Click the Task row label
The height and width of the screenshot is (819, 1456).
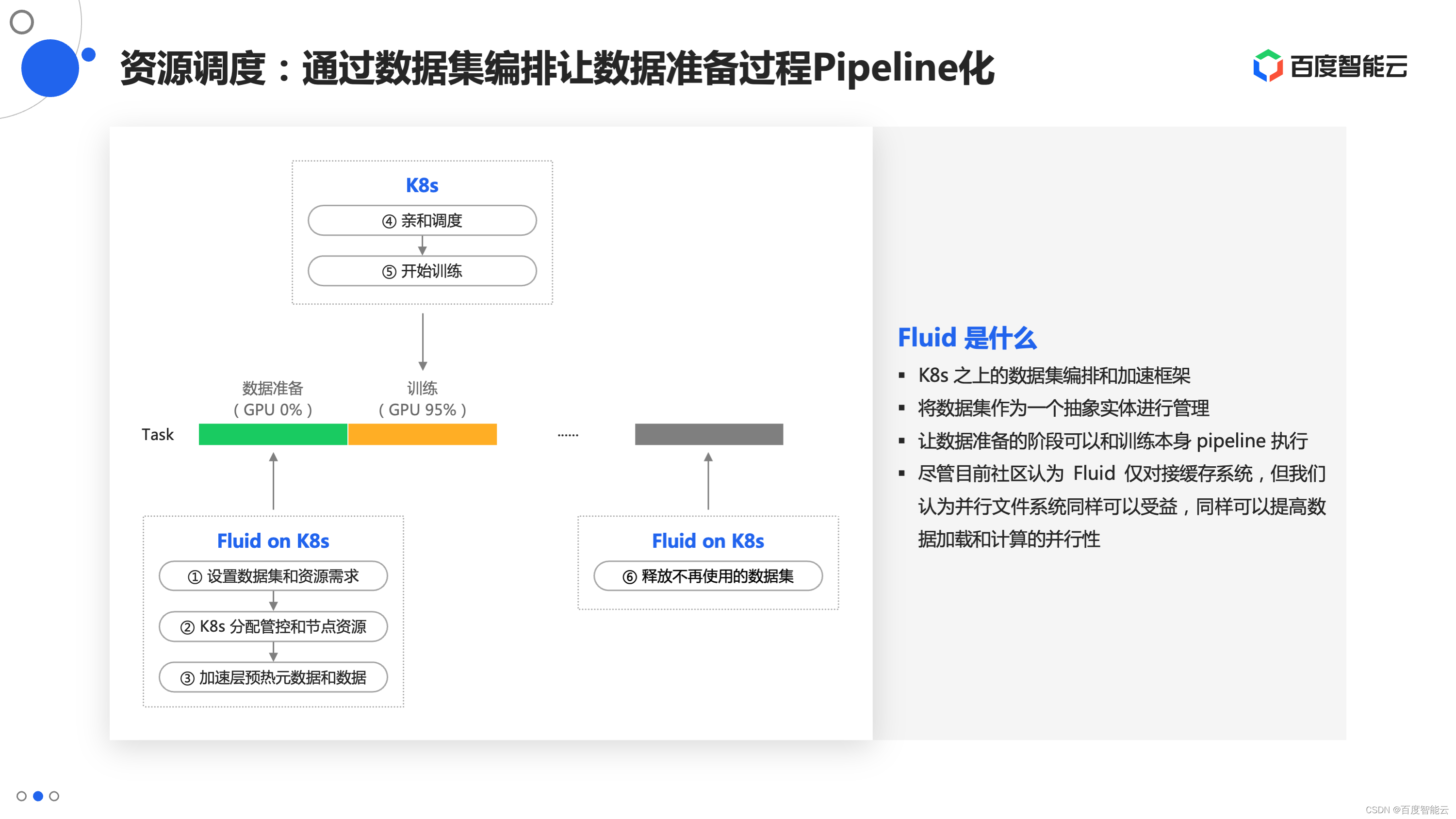158,435
